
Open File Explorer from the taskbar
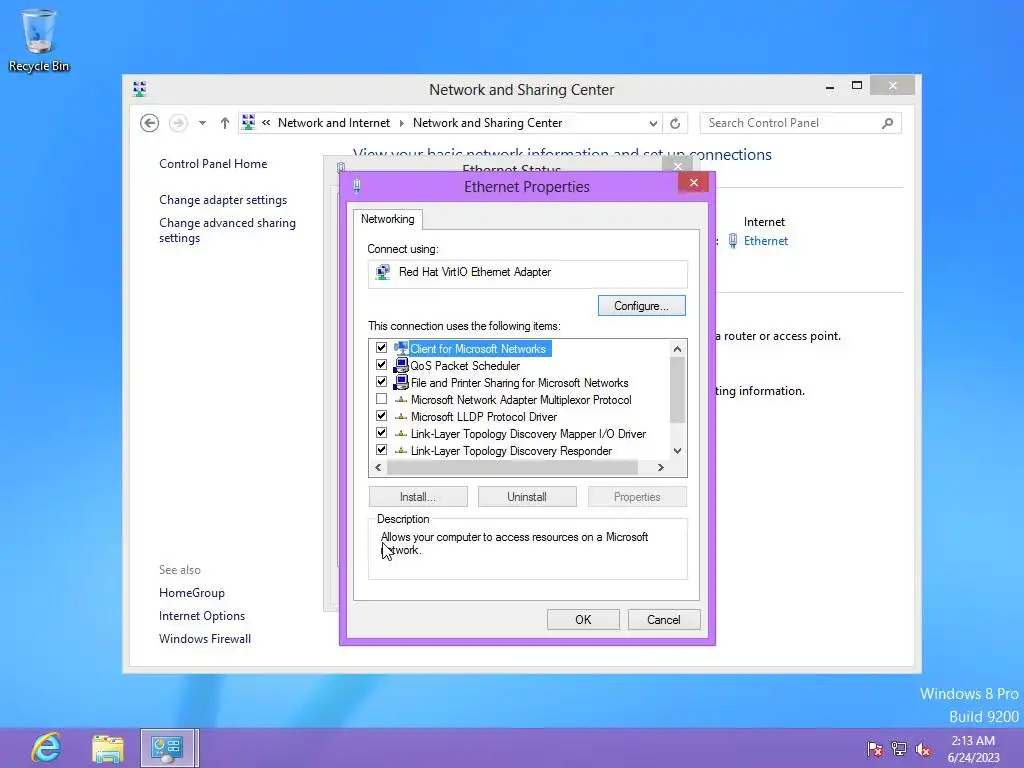click(108, 748)
